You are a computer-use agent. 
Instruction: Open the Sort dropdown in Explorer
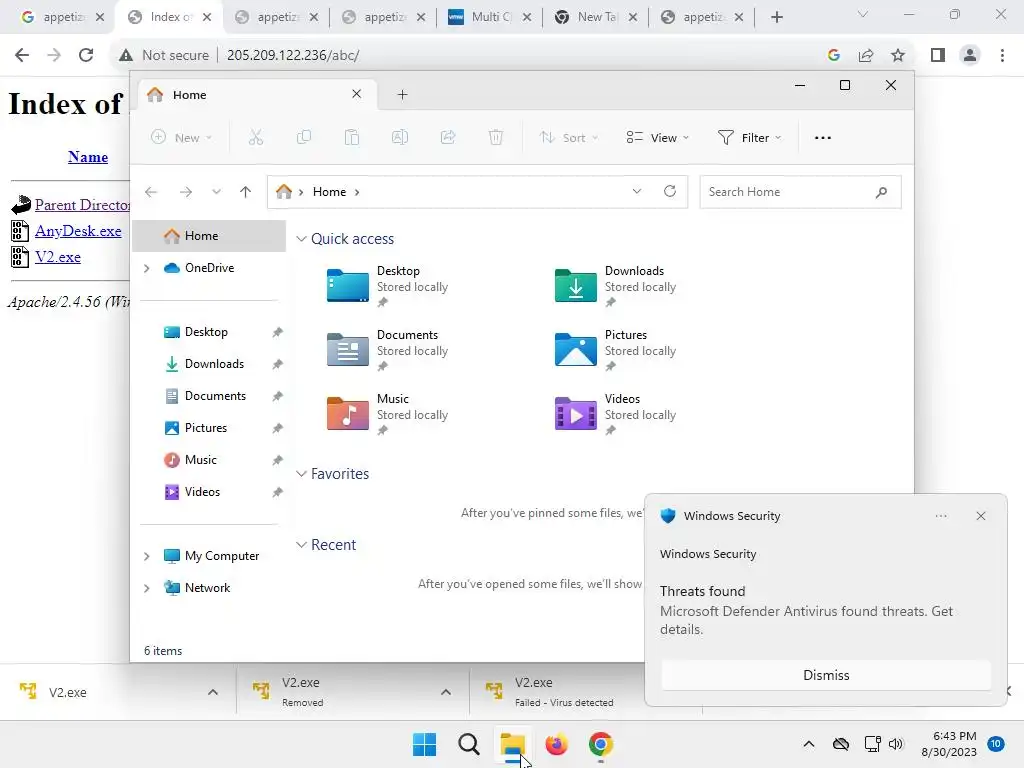[x=568, y=137]
